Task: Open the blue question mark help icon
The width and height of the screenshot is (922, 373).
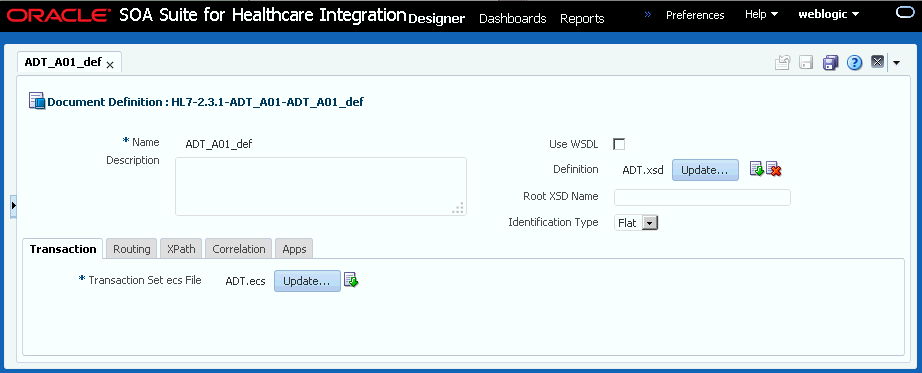Action: 854,62
